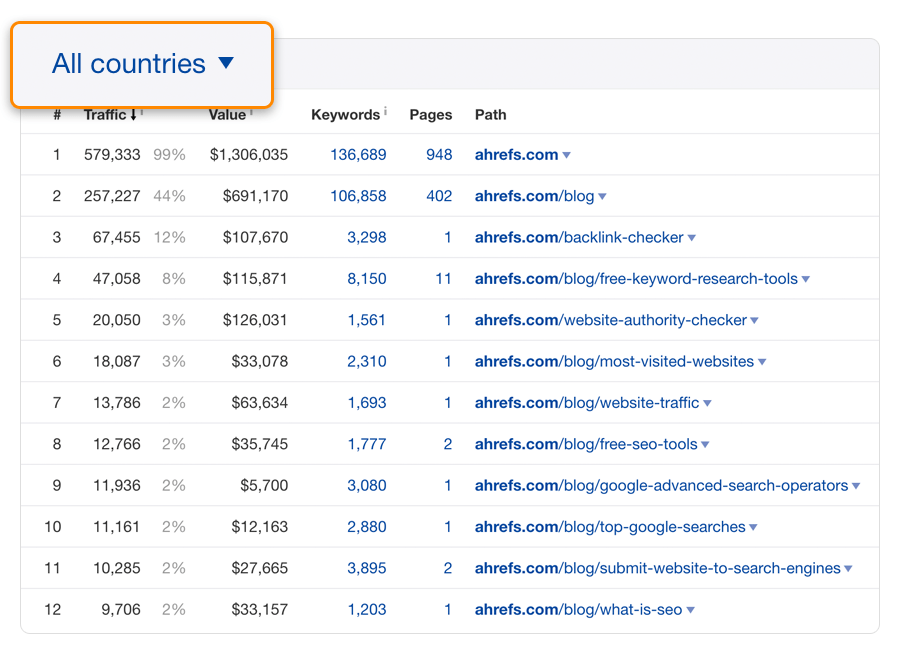Expand the what-is-seo dropdown arrow

(690, 610)
